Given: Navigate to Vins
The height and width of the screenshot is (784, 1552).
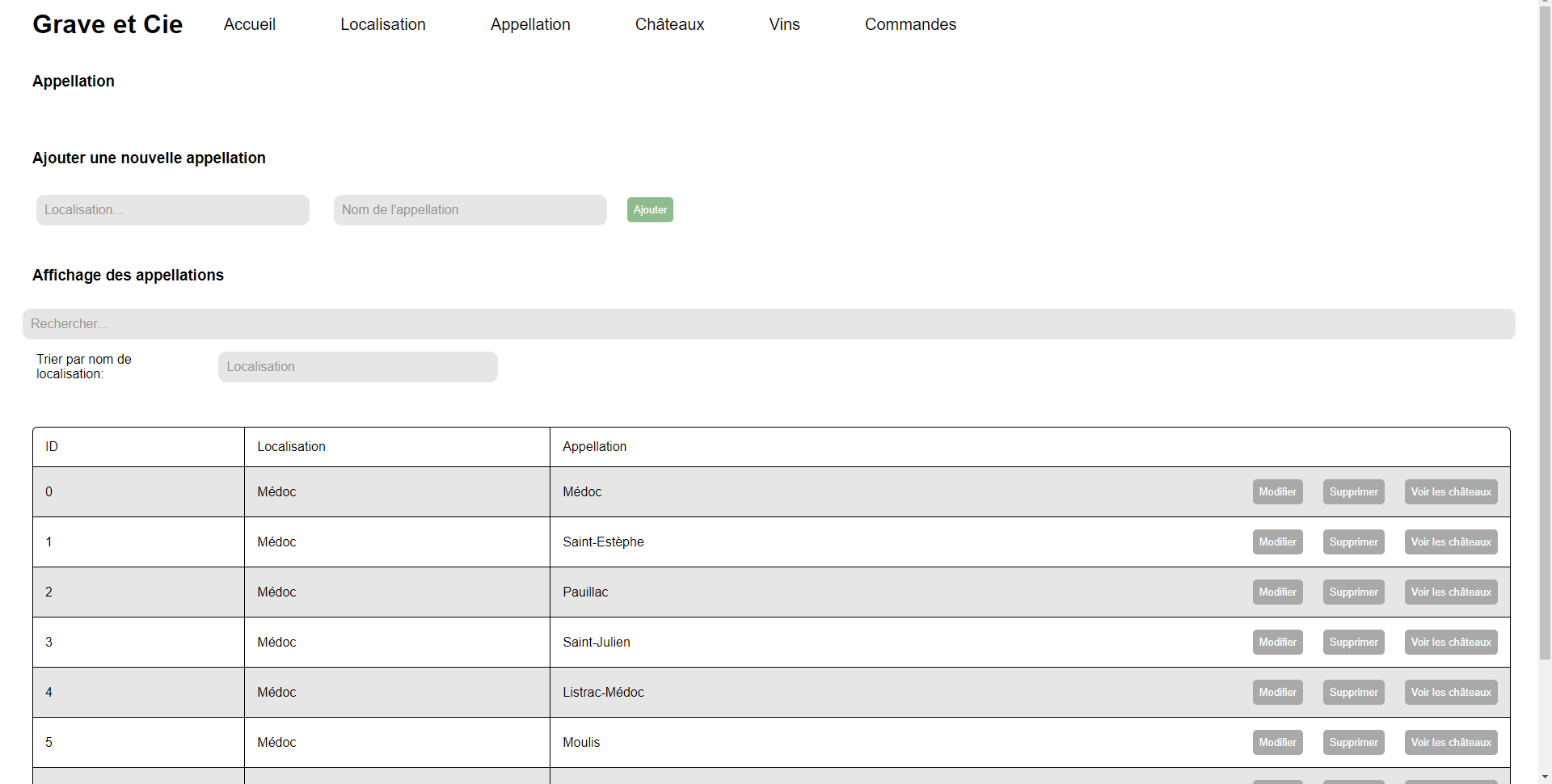Looking at the screenshot, I should pos(784,24).
